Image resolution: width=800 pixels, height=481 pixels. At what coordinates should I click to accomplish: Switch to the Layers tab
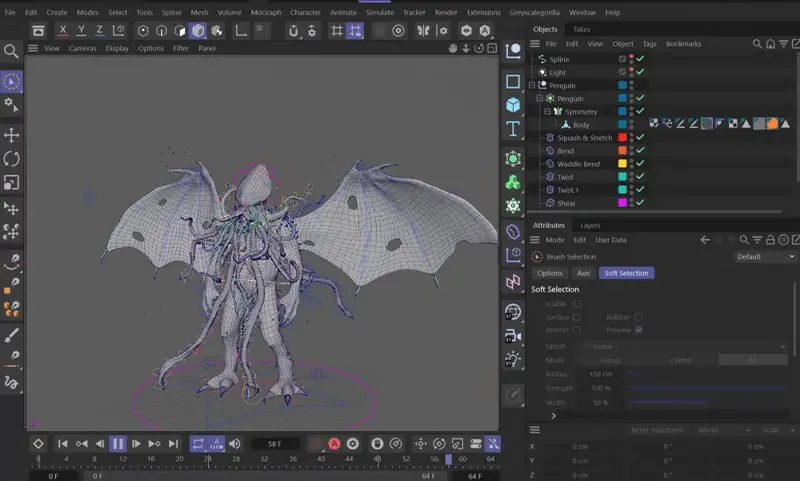click(x=590, y=225)
